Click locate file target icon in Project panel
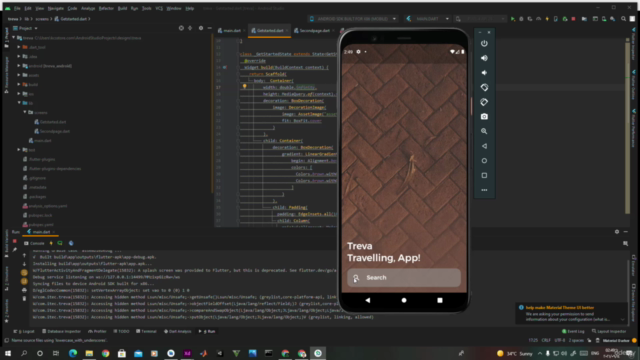This screenshot has width=640, height=360. [x=181, y=28]
